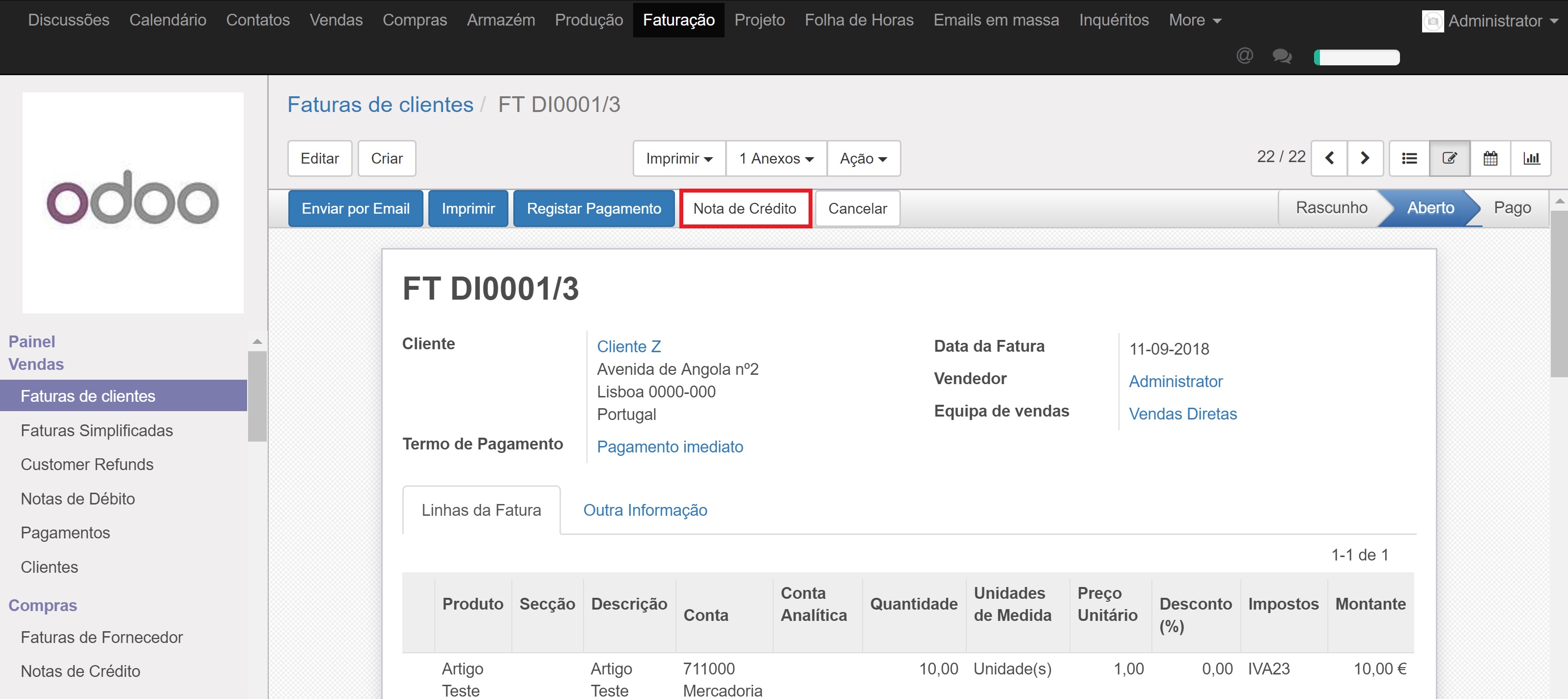Open the More menu in top bar
Screen dimensions: 1568x699
[1194, 20]
